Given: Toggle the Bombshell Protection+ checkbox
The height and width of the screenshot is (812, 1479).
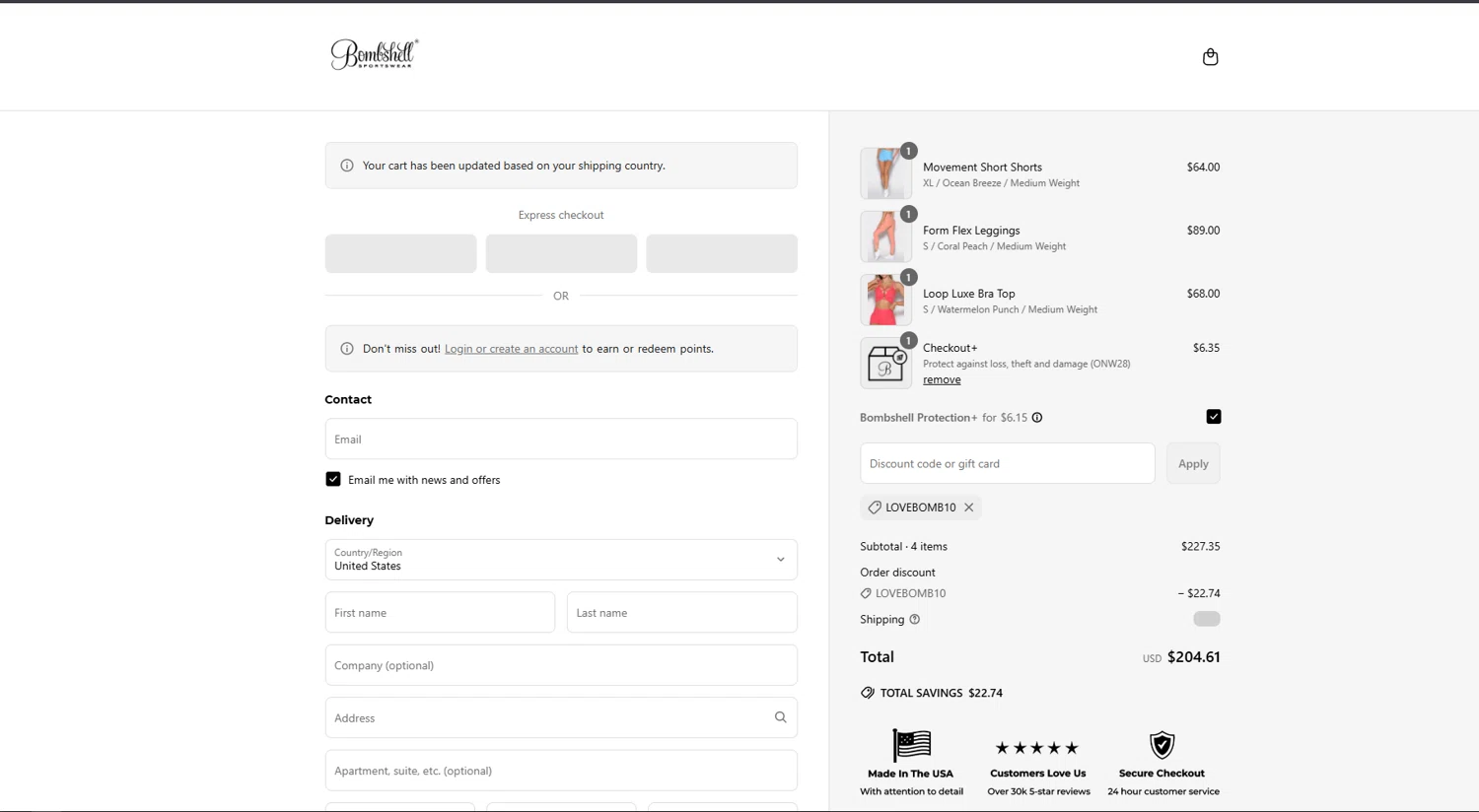Looking at the screenshot, I should pos(1213,417).
